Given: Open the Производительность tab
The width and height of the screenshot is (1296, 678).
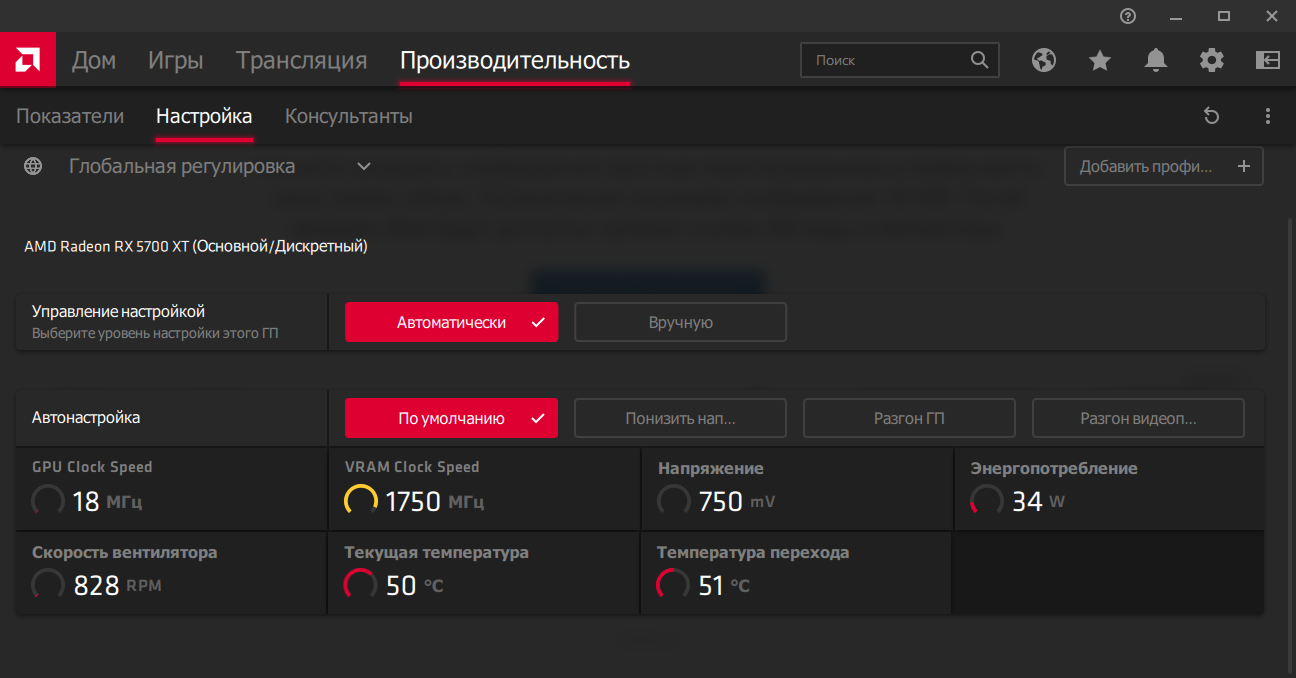Looking at the screenshot, I should point(515,60).
